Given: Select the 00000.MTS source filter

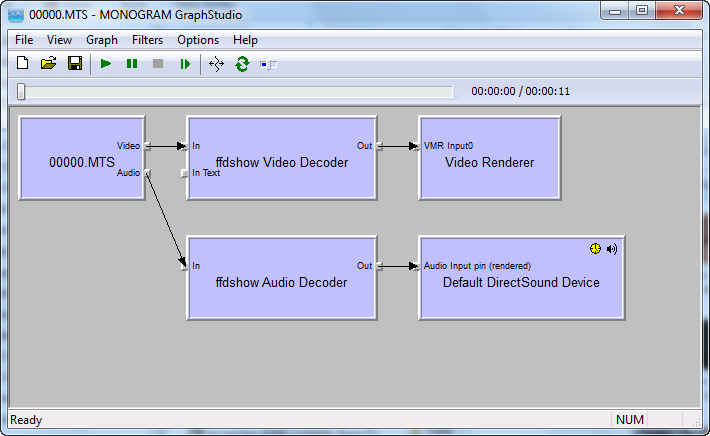Looking at the screenshot, I should point(82,158).
